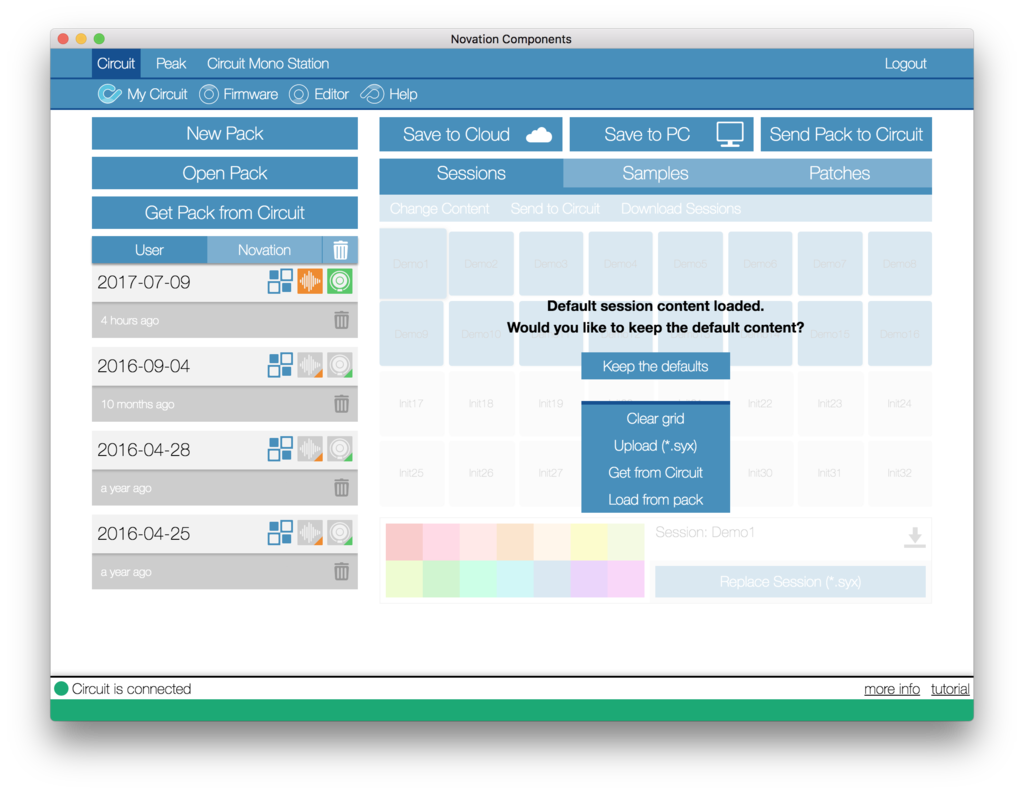Delete the 2017-07-09 pack via trash icon
The height and width of the screenshot is (793, 1024).
click(341, 320)
